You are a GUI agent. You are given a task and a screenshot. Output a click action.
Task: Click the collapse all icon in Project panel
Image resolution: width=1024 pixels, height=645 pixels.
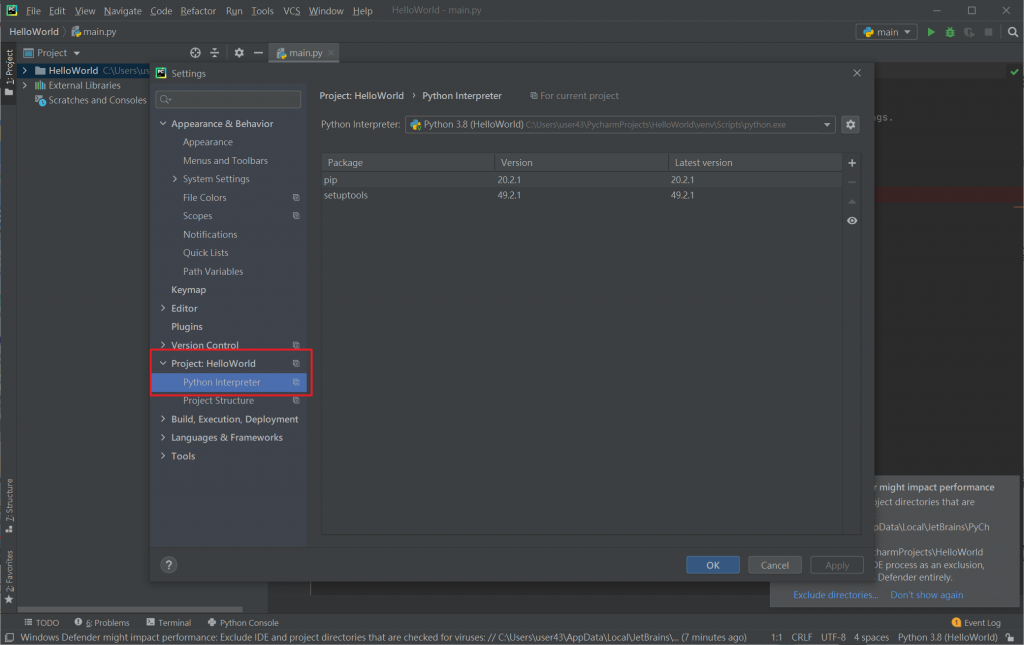[214, 53]
